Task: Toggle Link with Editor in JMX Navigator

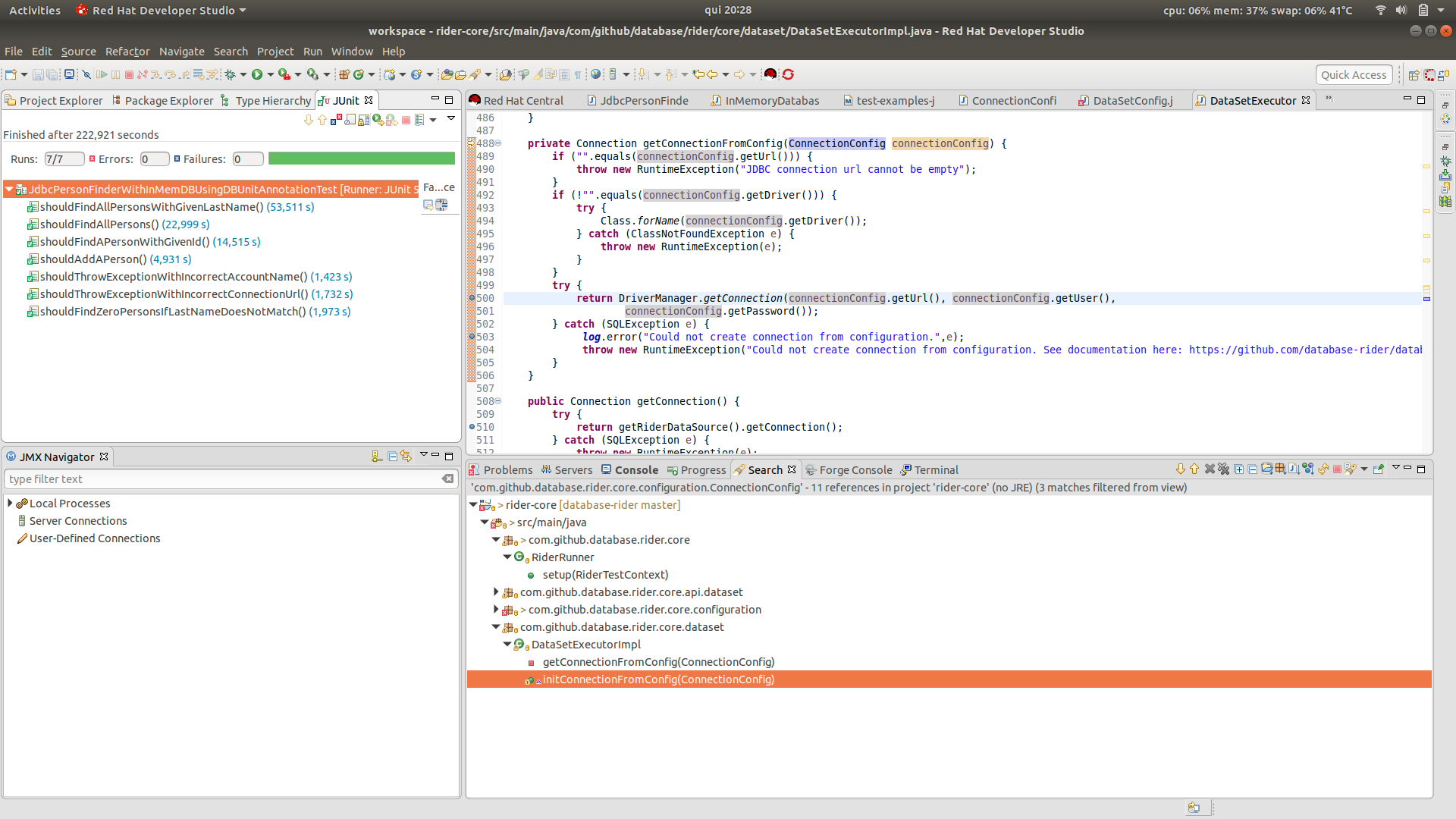Action: [406, 457]
